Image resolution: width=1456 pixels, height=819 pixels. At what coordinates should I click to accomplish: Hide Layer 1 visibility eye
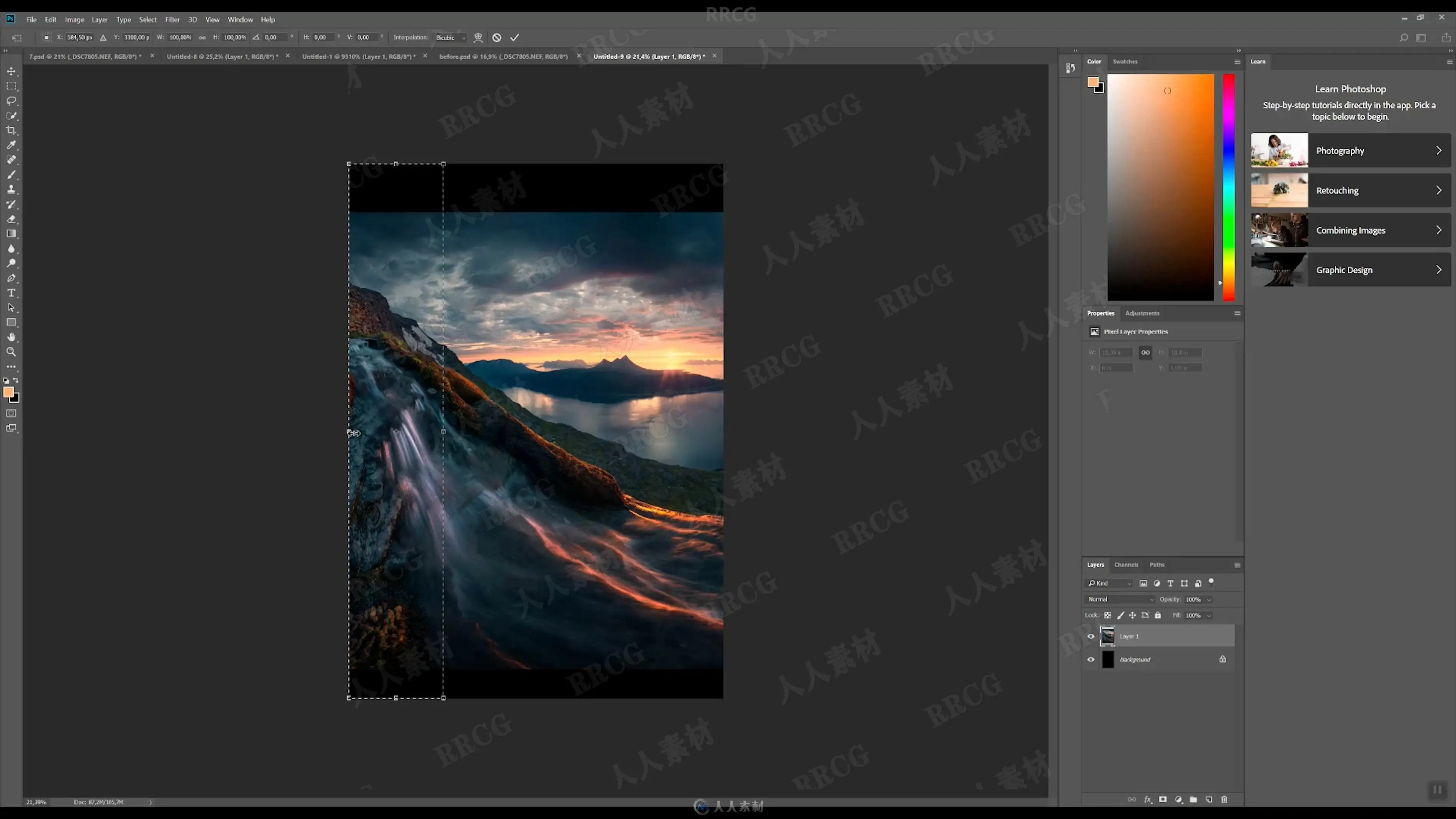(1091, 636)
